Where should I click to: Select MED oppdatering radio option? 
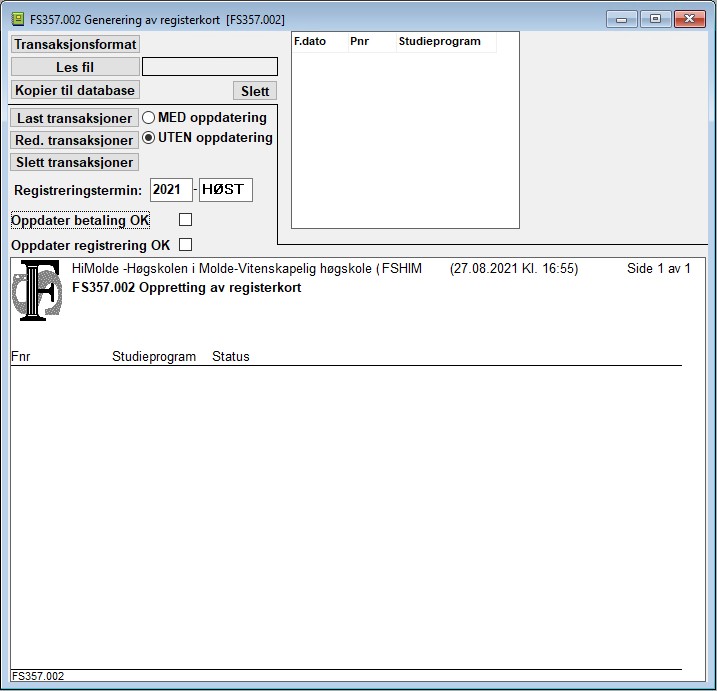[x=148, y=118]
